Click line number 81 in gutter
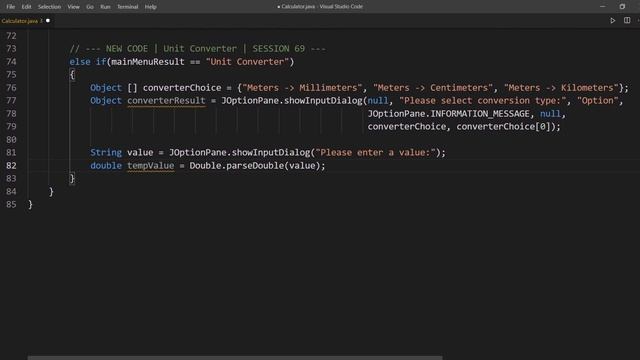 click(11, 153)
